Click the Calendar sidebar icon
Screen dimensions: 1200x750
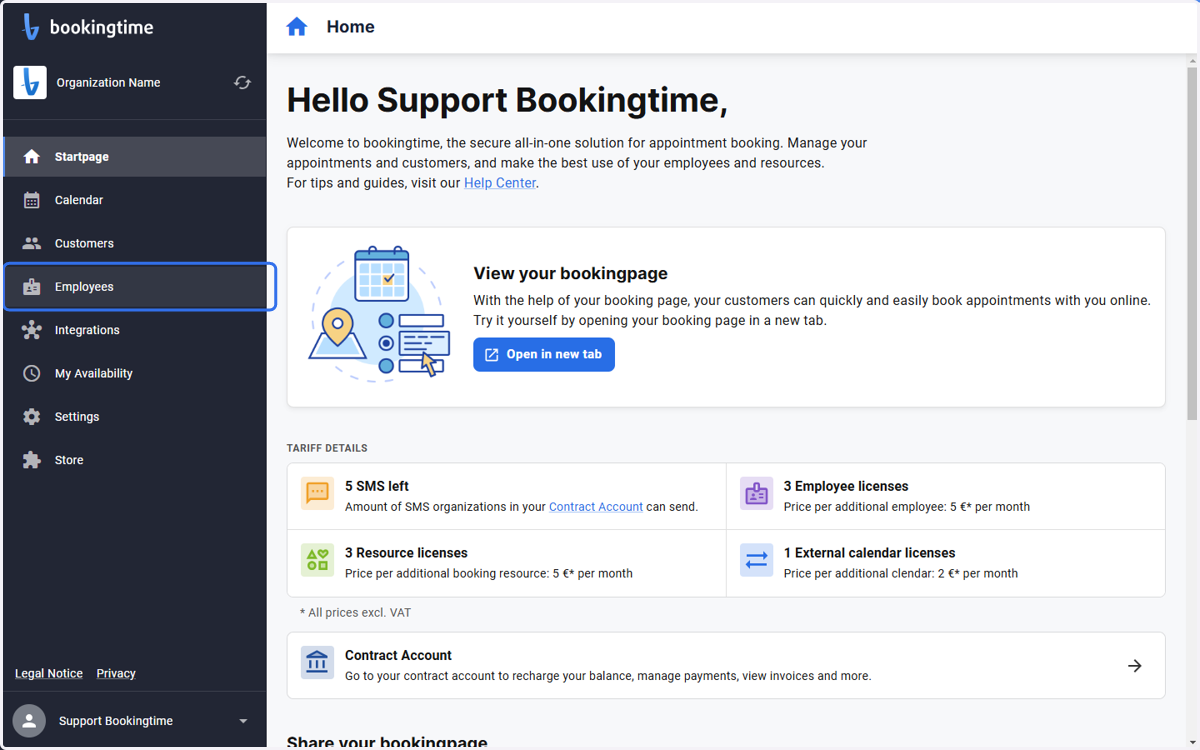click(x=32, y=200)
